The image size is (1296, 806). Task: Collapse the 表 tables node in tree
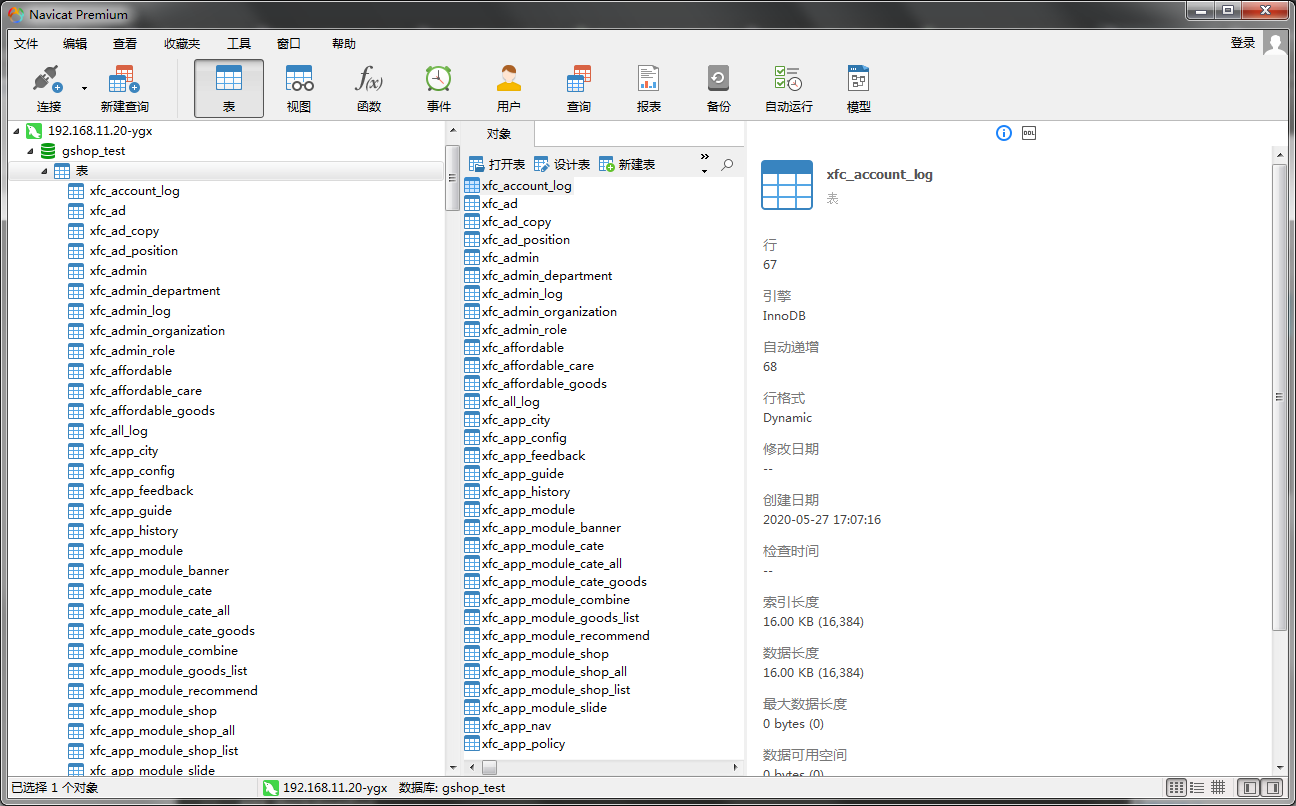(45, 171)
